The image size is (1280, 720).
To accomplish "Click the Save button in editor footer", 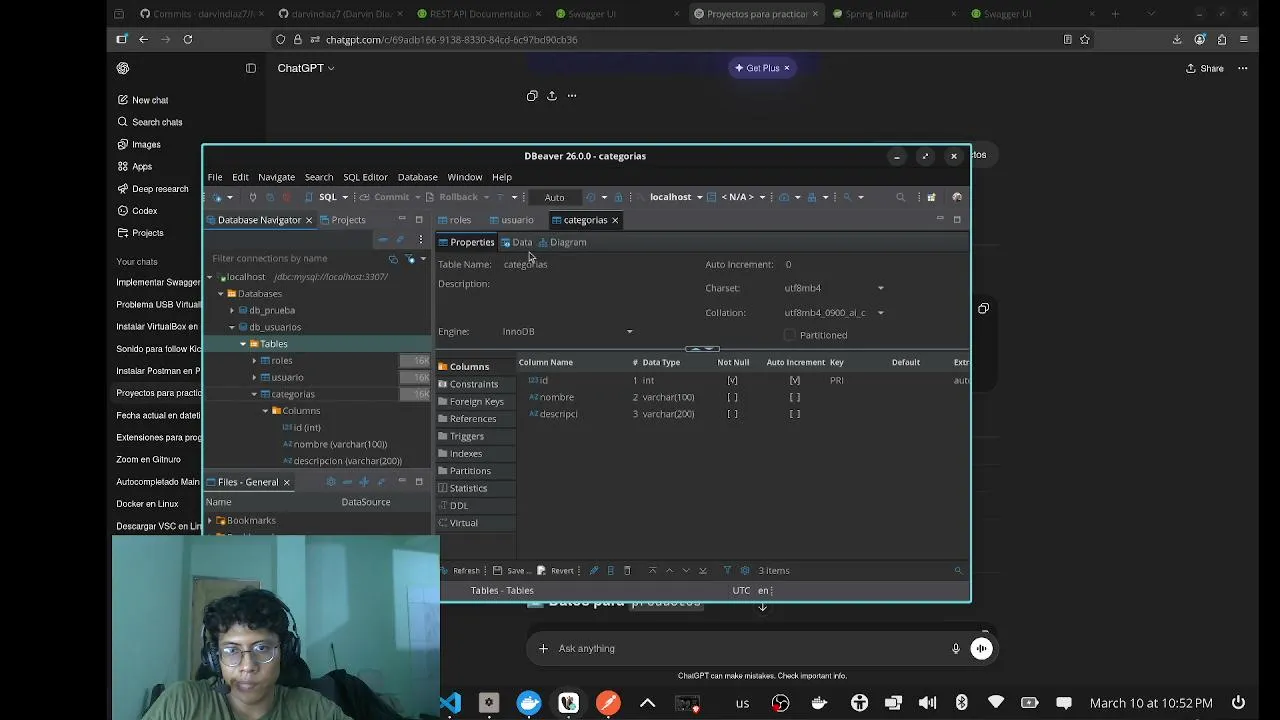I will tap(512, 570).
